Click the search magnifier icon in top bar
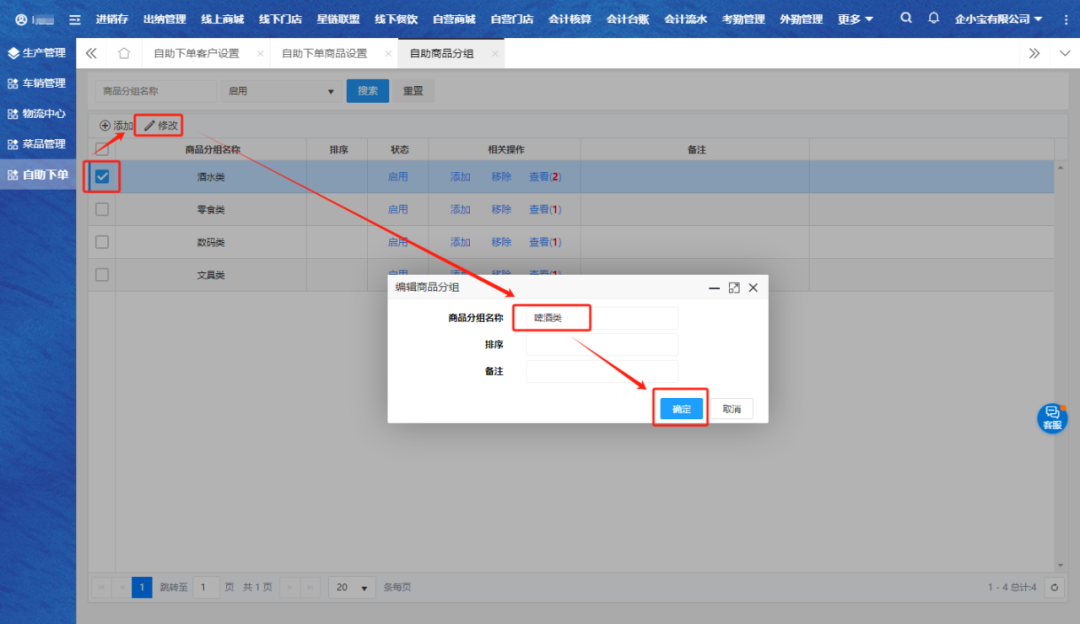 click(906, 18)
